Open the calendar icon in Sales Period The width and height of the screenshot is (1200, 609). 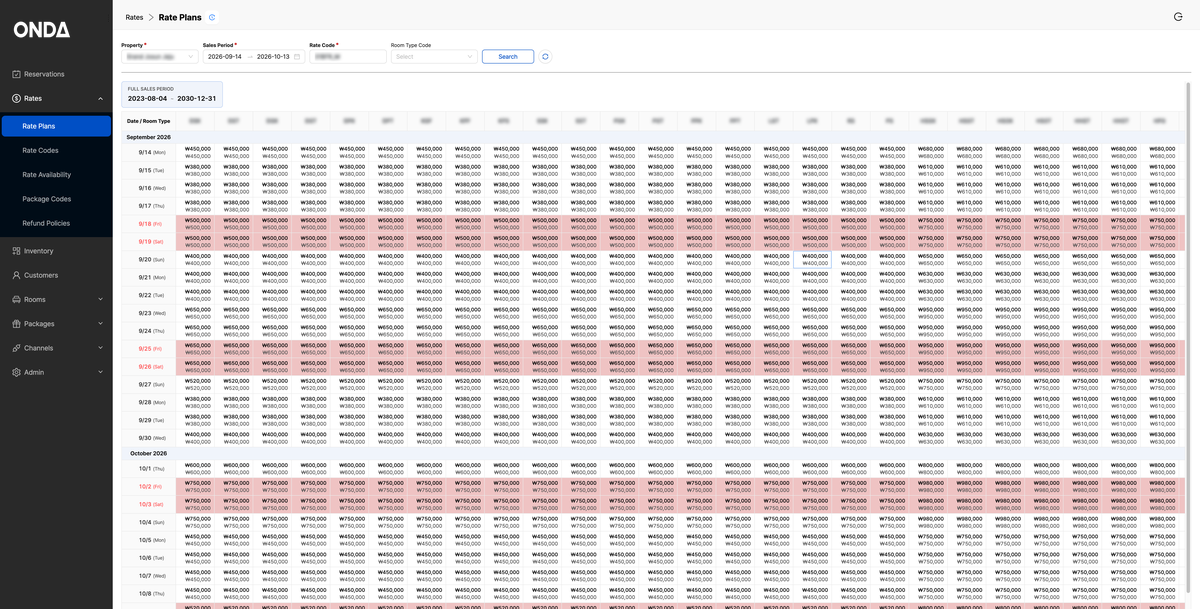(297, 57)
